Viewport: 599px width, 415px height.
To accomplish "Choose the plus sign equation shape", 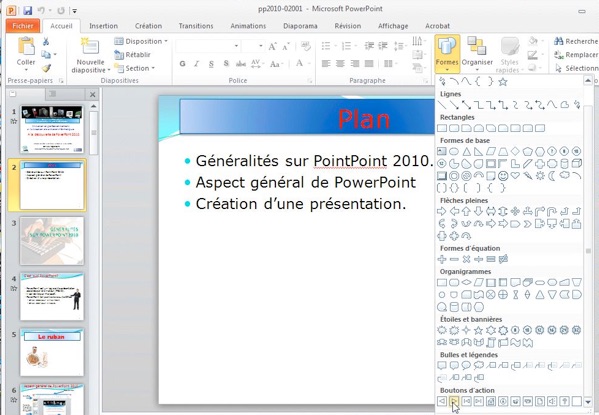I will [x=442, y=259].
